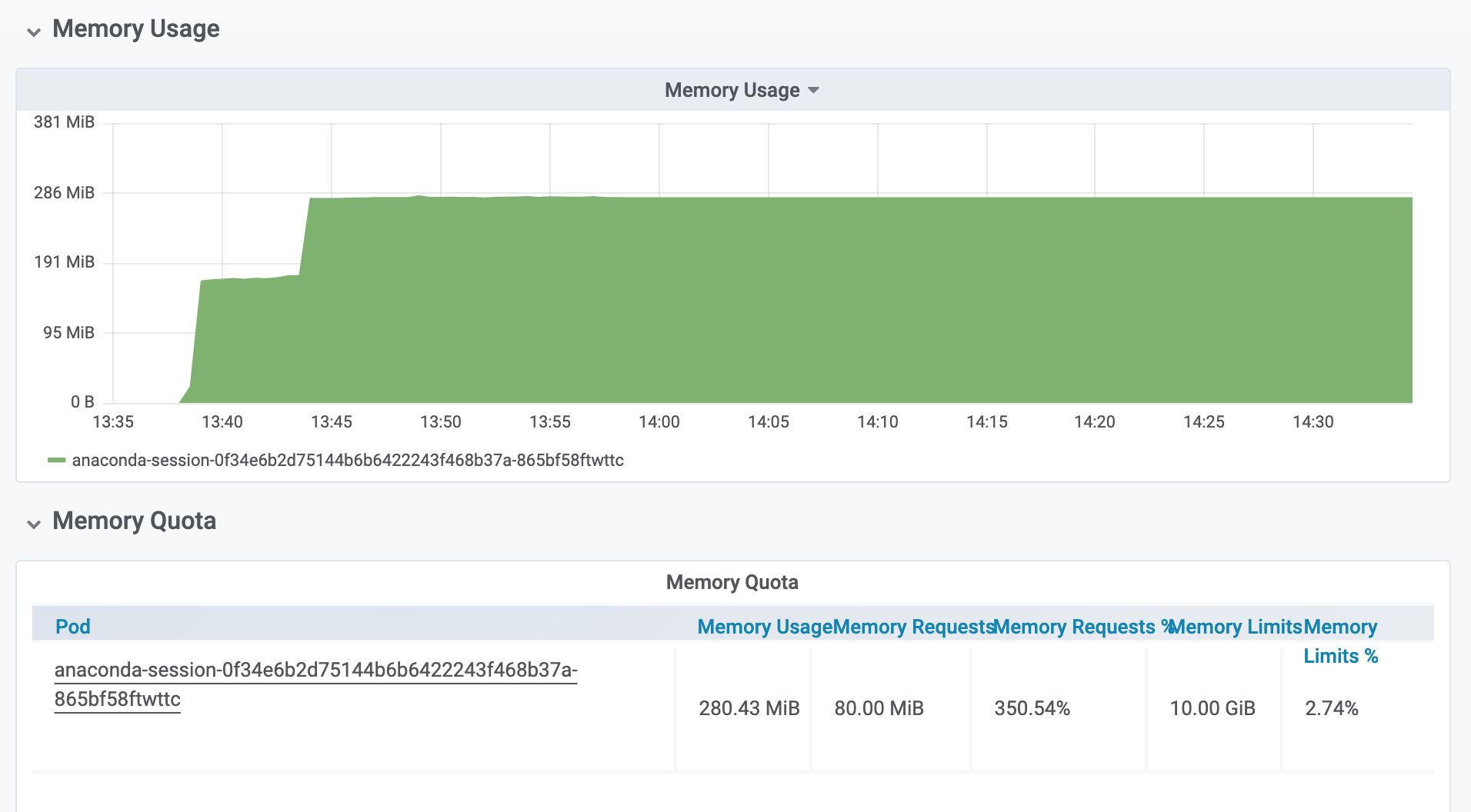Click the 14:00 time label on the graph axis
Image resolution: width=1471 pixels, height=812 pixels.
[659, 422]
